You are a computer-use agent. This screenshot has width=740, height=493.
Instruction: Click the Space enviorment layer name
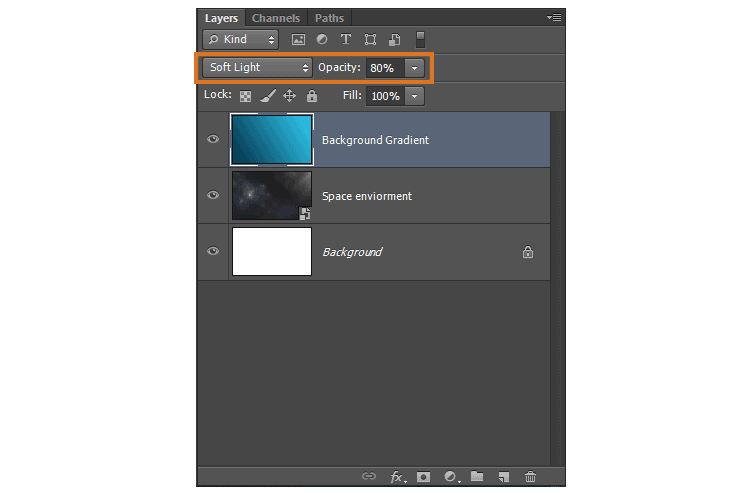tap(367, 196)
